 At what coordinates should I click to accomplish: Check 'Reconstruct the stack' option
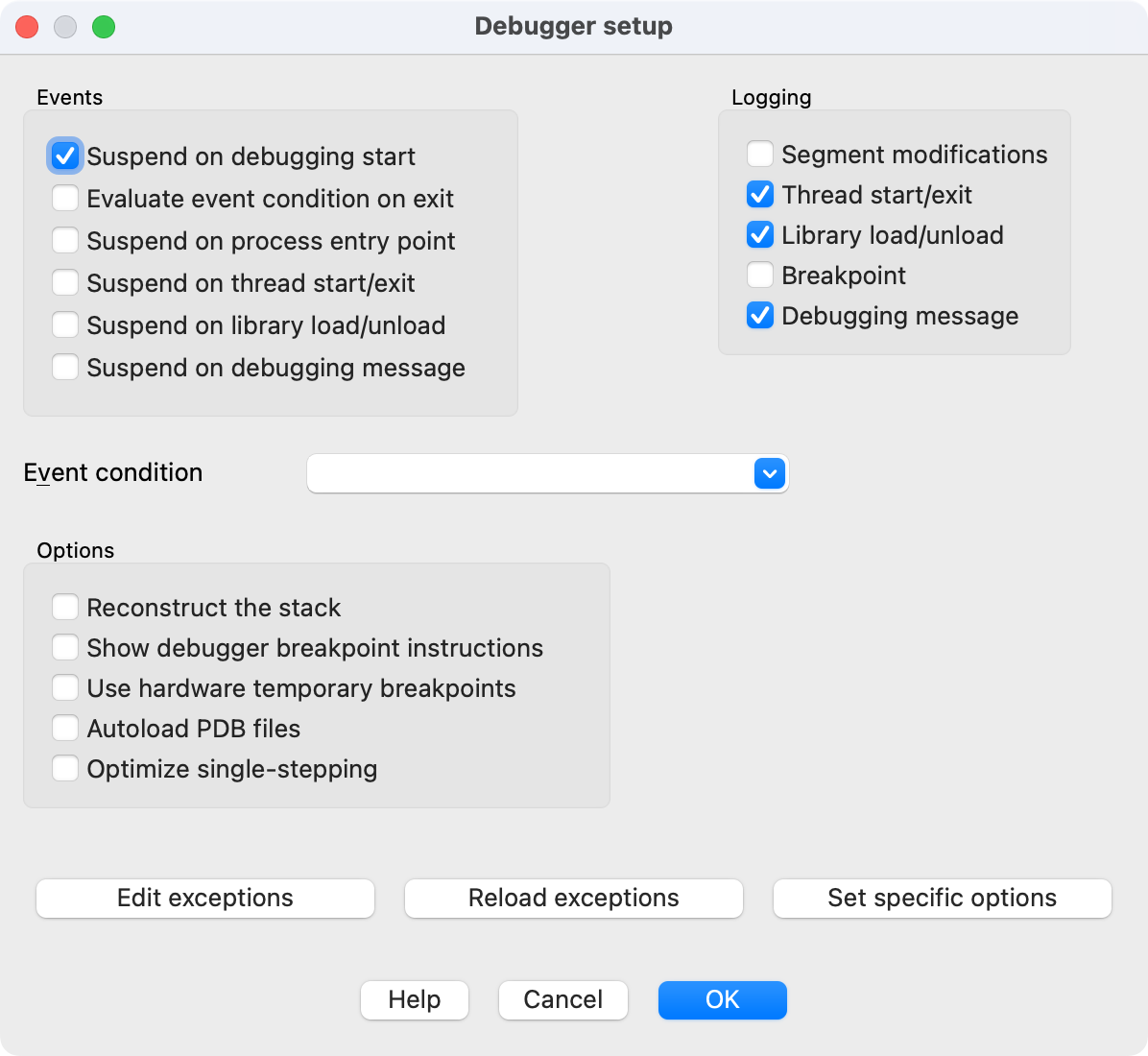pyautogui.click(x=65, y=607)
